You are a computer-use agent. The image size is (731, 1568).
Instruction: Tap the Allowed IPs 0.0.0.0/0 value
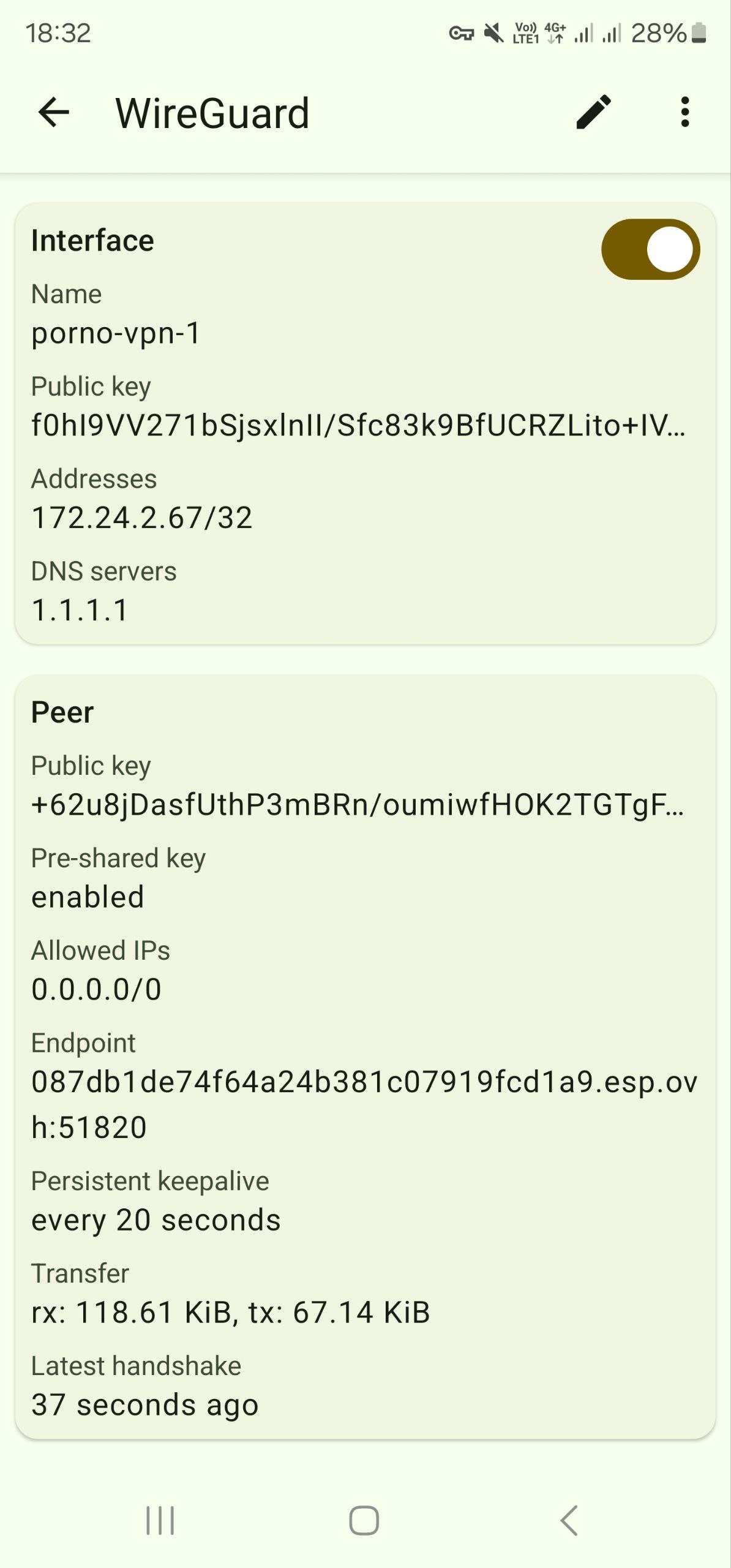pyautogui.click(x=97, y=990)
